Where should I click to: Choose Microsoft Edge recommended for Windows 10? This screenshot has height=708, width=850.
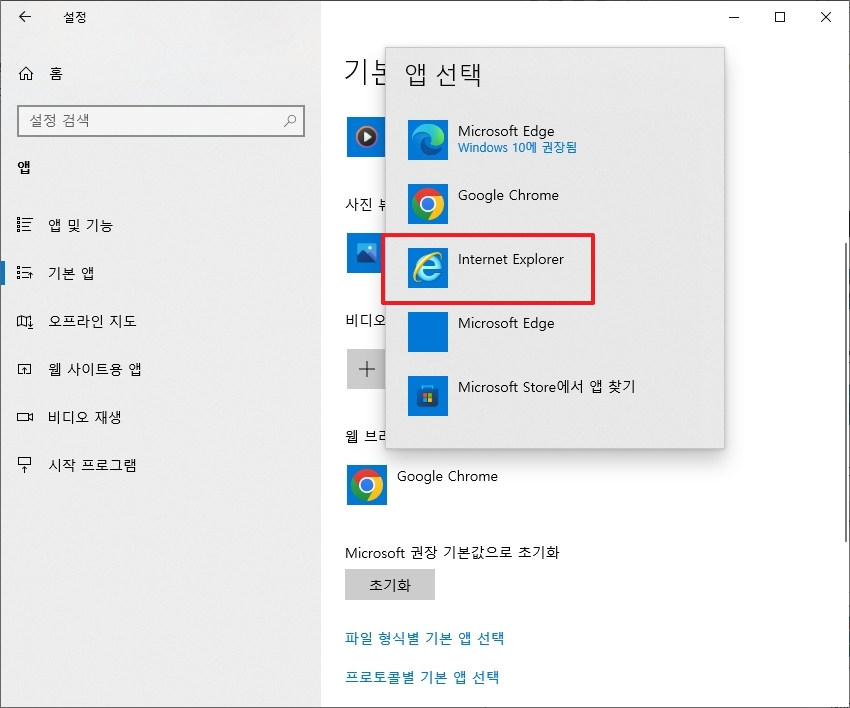coord(507,139)
